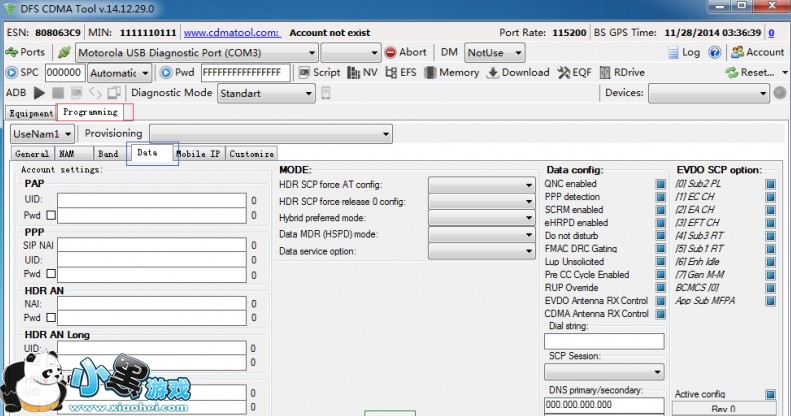Click the round indicator beside Devices
791x416 pixels.
779,93
